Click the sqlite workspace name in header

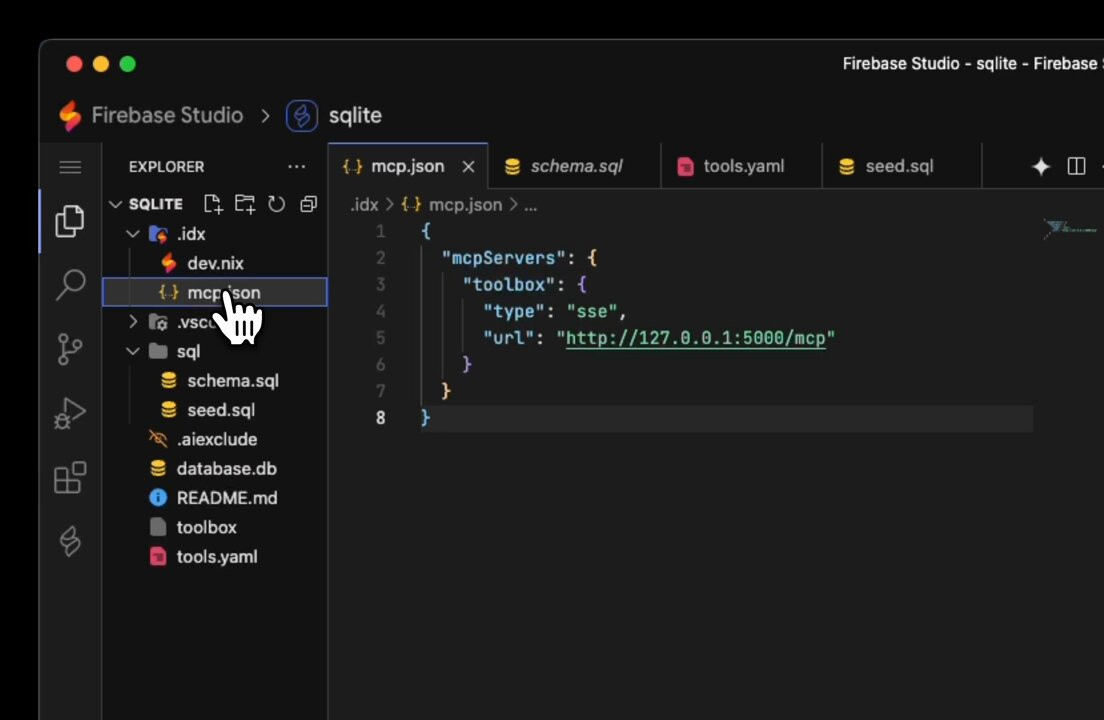pos(355,115)
